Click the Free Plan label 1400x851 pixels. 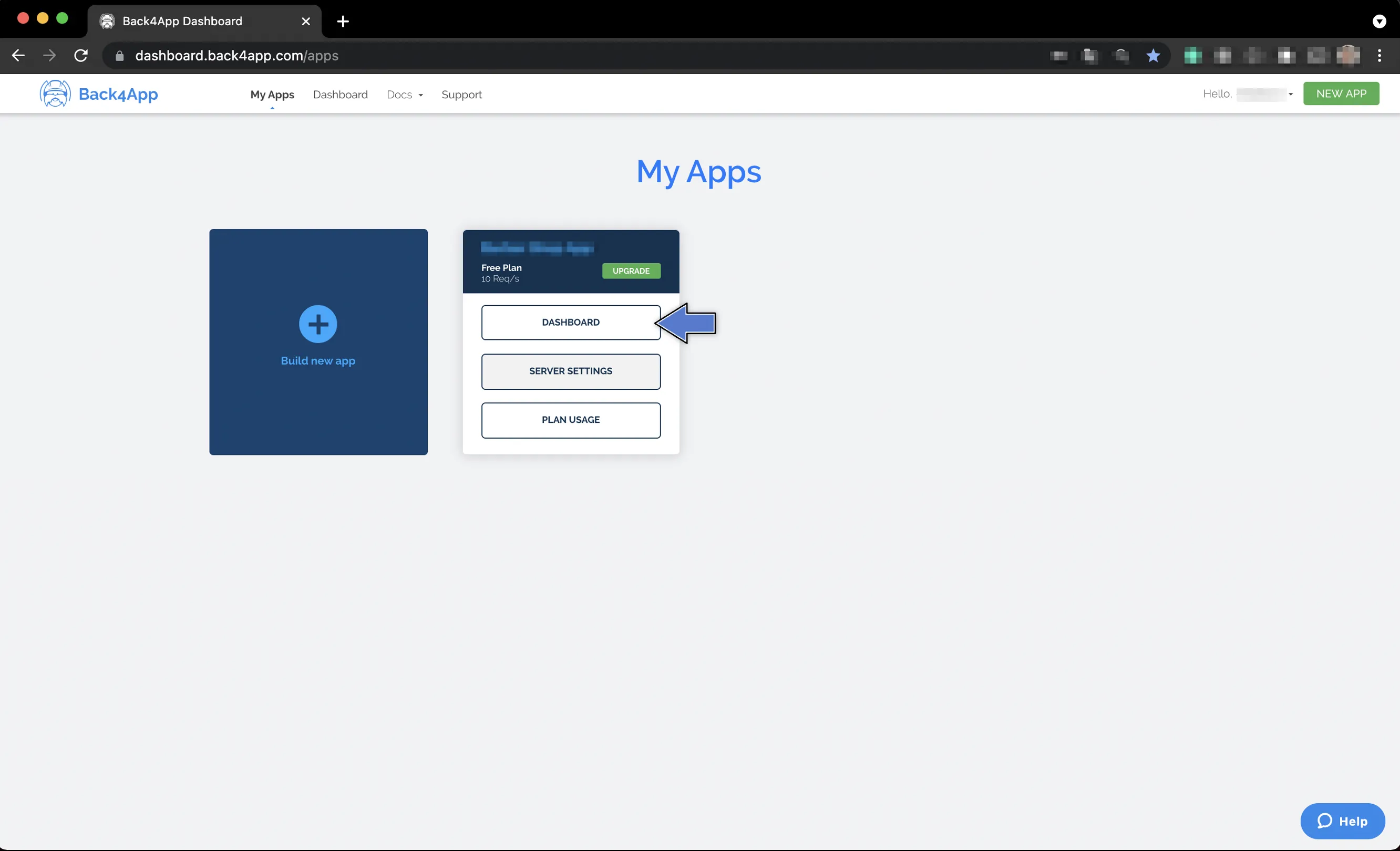[x=501, y=267]
